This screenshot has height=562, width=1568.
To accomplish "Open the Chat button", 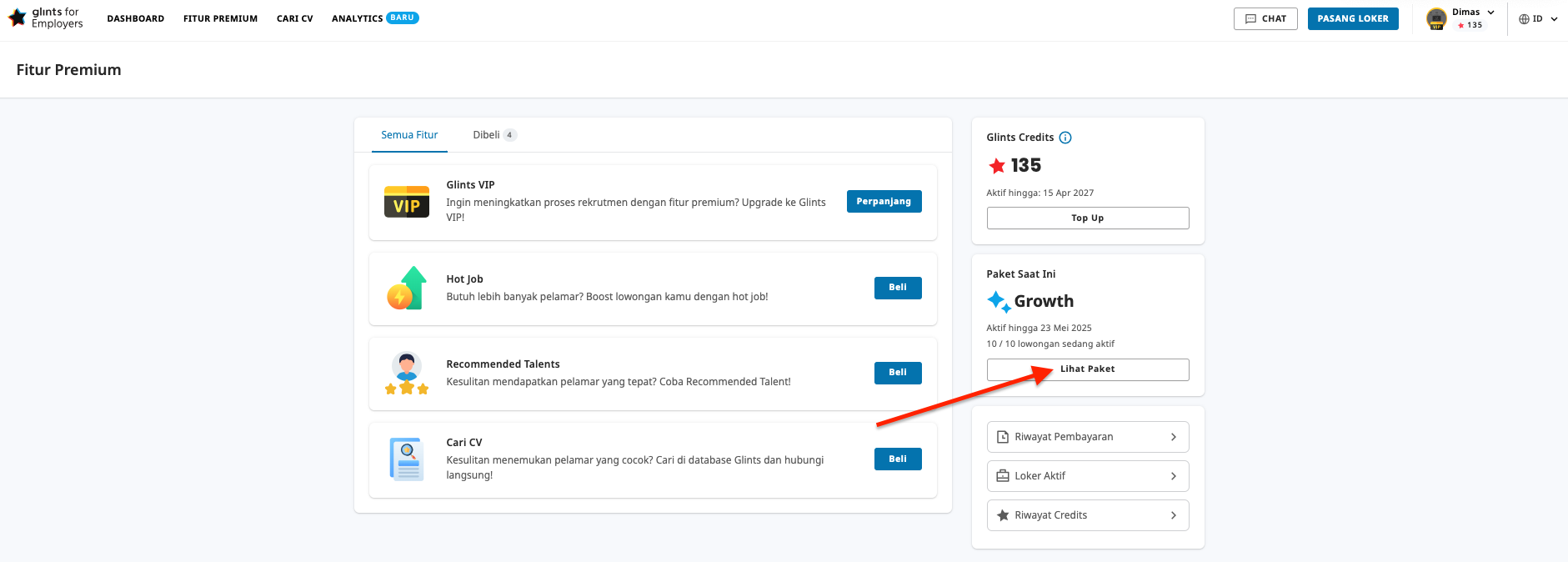I will pos(1265,18).
